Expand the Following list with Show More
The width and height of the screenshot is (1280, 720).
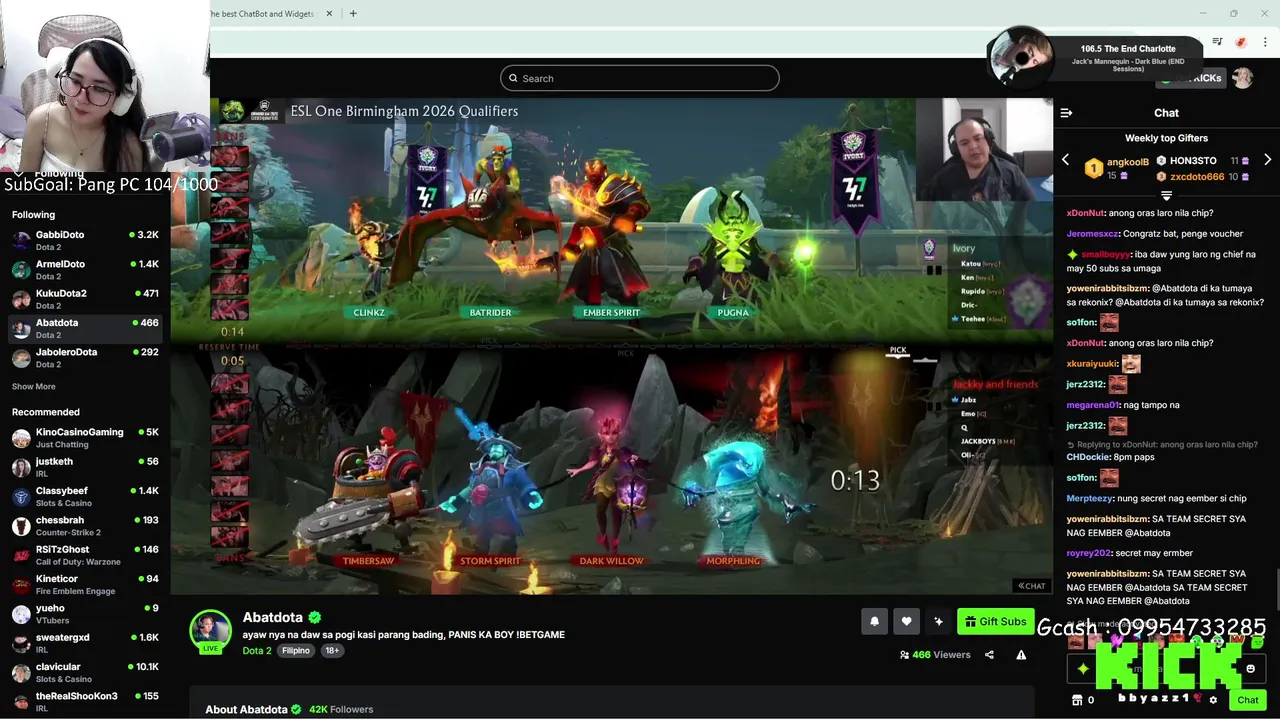pyautogui.click(x=33, y=386)
